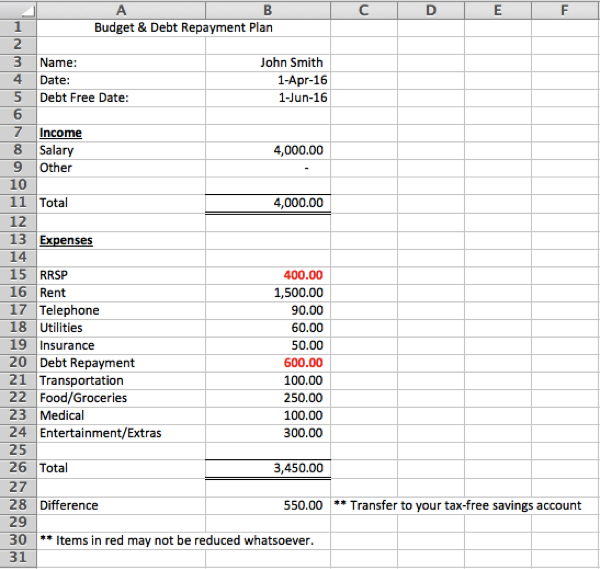Click the underlined Expenses heading cell
Viewport: 600px width, 569px height.
coord(66,240)
